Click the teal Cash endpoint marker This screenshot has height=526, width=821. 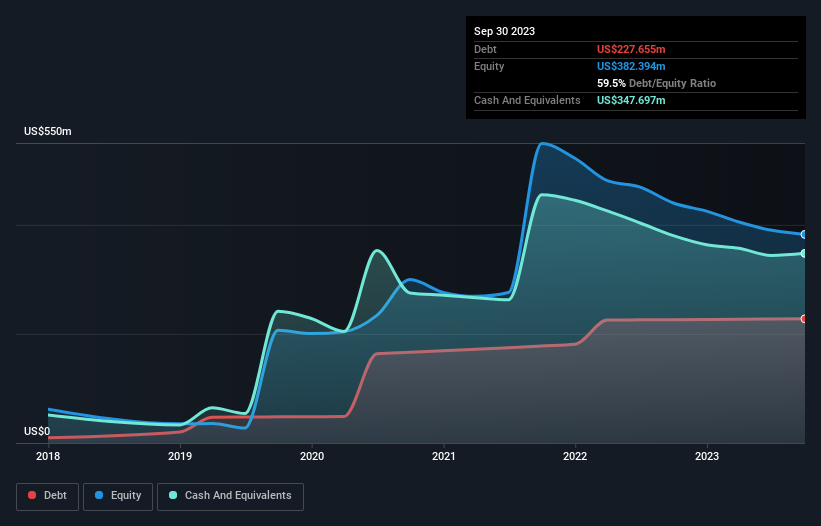point(804,253)
